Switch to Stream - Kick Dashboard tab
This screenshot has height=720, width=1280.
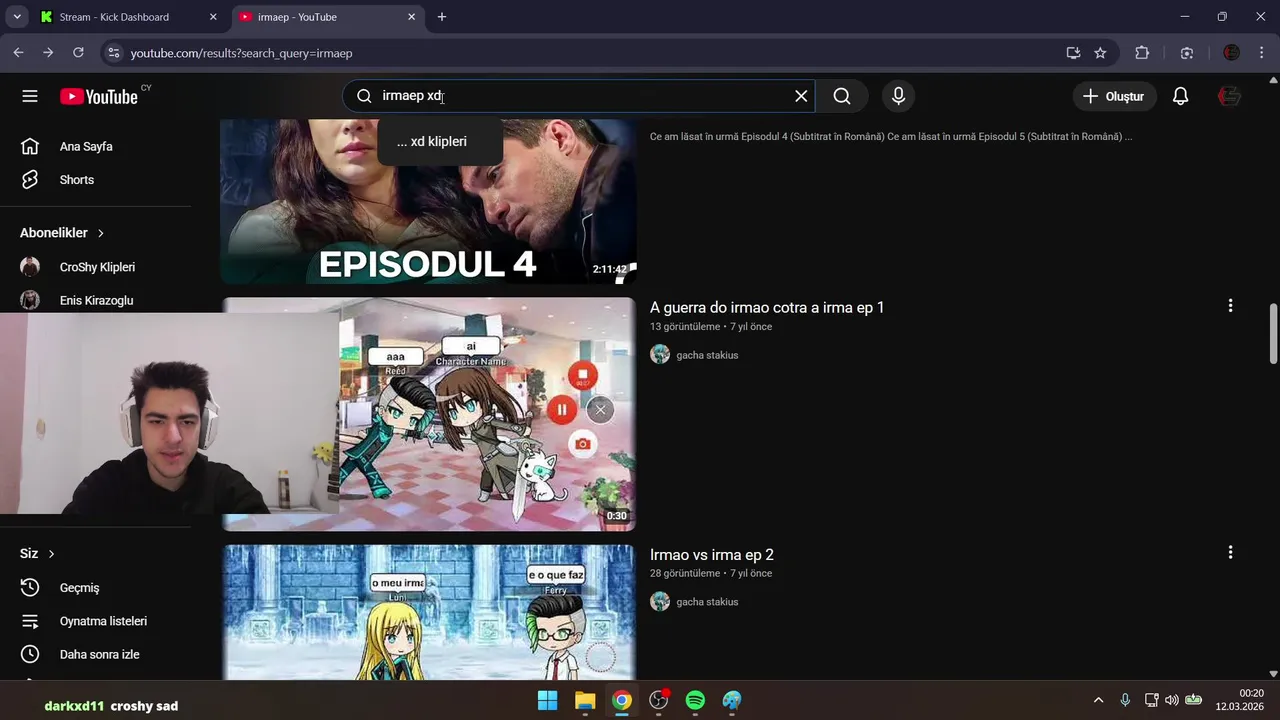(130, 17)
